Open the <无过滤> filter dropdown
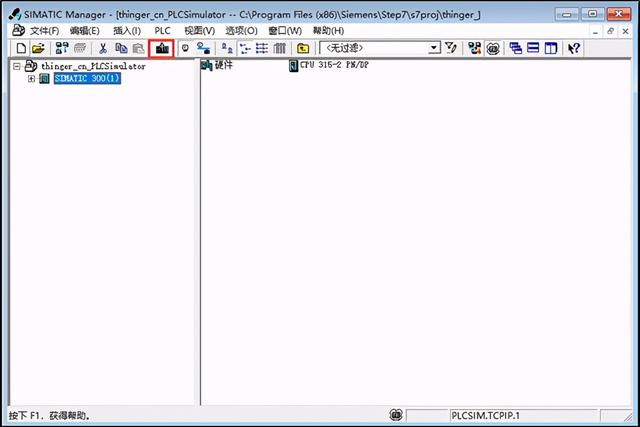640x427 pixels. coord(433,48)
